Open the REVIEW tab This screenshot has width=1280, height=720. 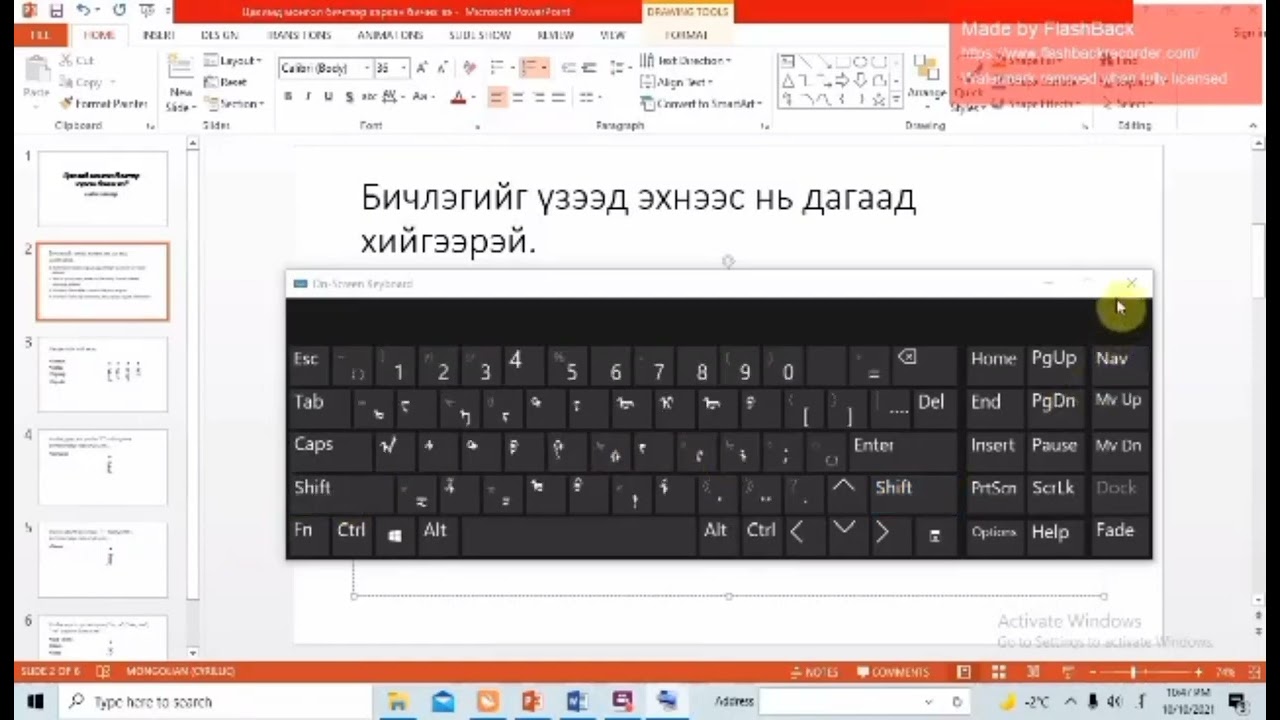[x=555, y=34]
